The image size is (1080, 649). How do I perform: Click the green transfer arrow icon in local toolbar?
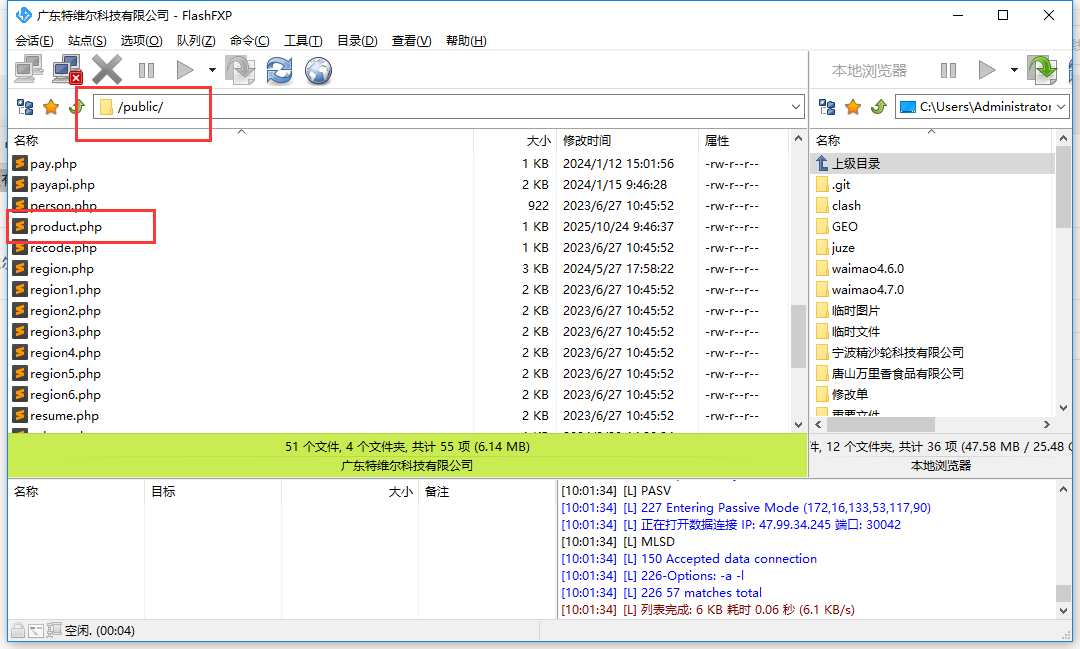1042,70
